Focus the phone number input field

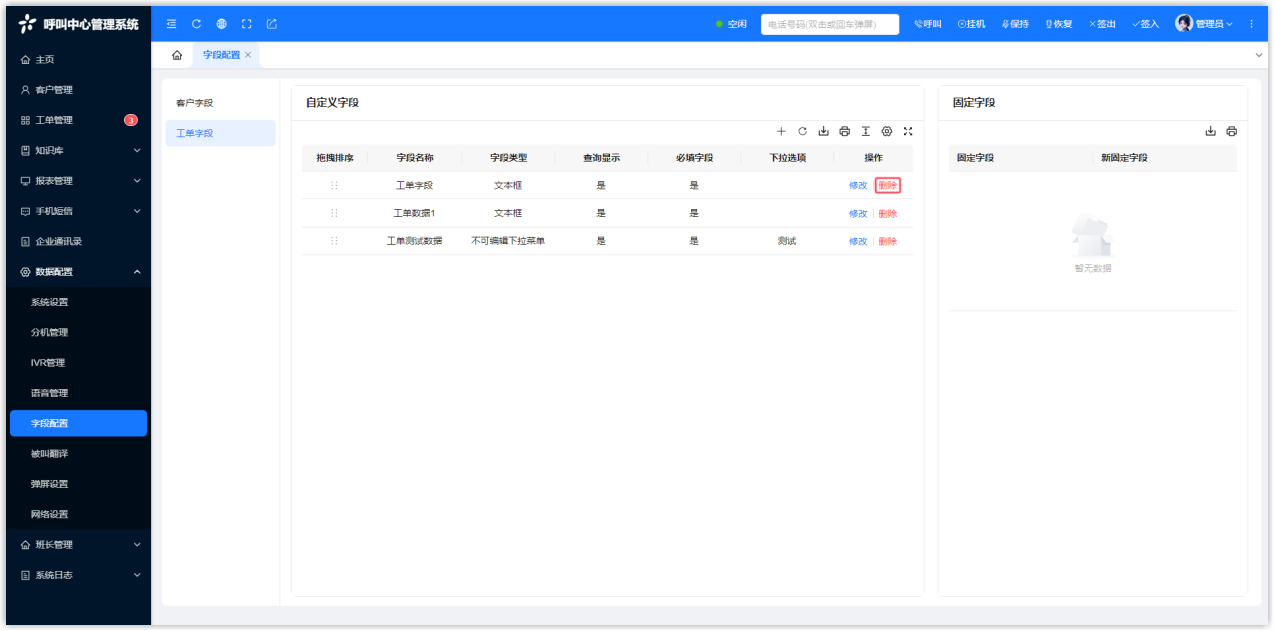click(x=829, y=24)
